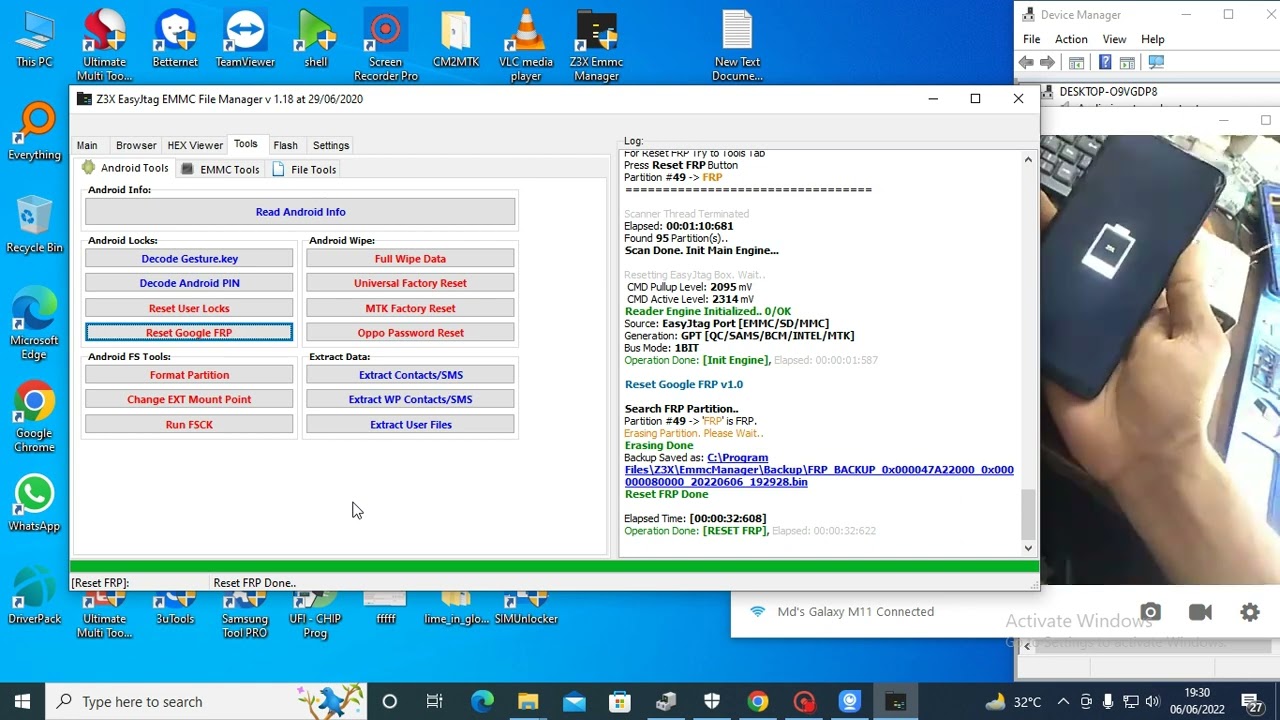Run Full Wipe Data
1280x720 pixels.
coord(410,258)
